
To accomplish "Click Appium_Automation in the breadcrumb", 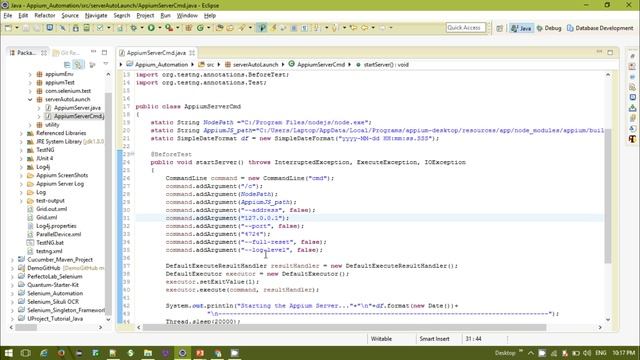I will click(161, 64).
